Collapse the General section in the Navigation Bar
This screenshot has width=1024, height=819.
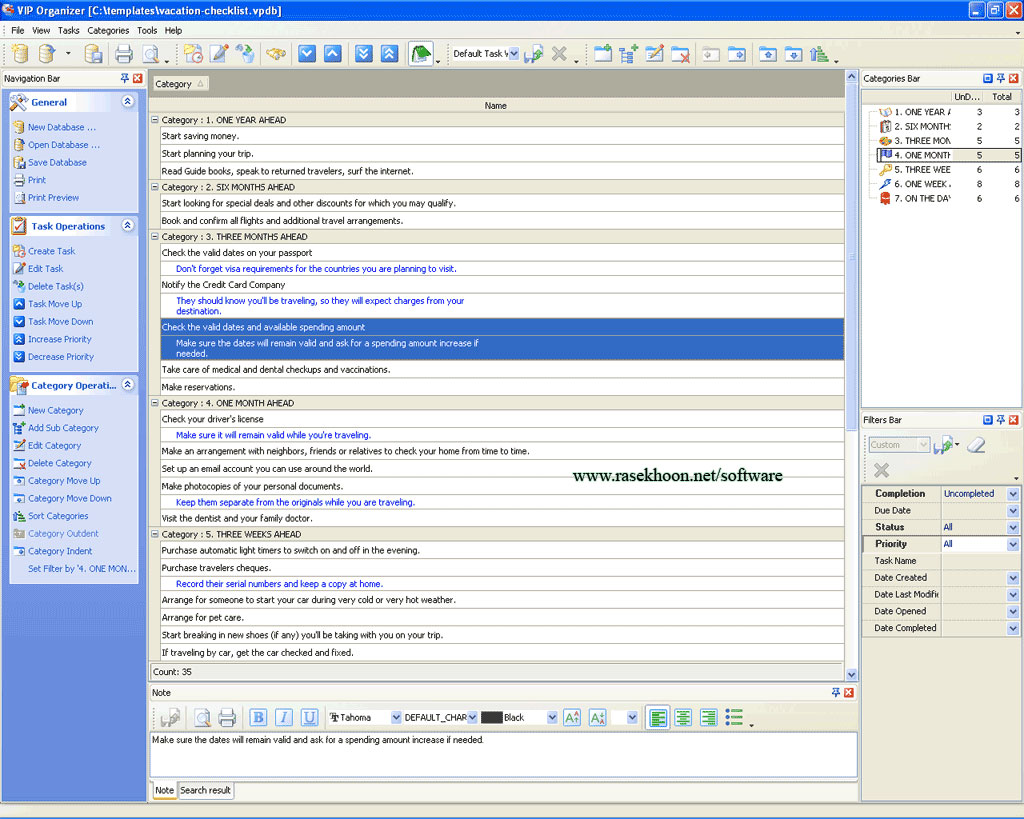(x=127, y=102)
